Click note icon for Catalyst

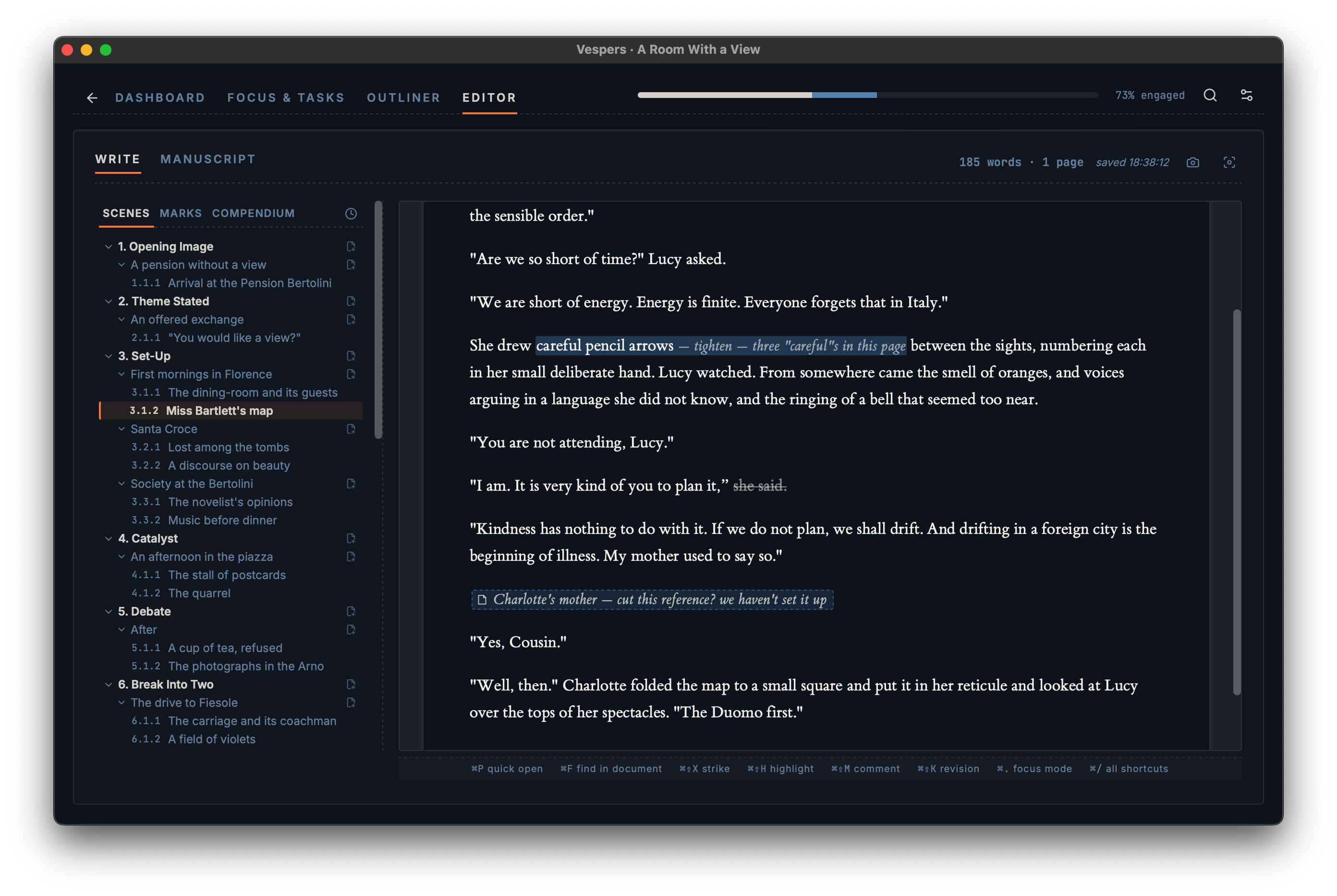pos(351,538)
